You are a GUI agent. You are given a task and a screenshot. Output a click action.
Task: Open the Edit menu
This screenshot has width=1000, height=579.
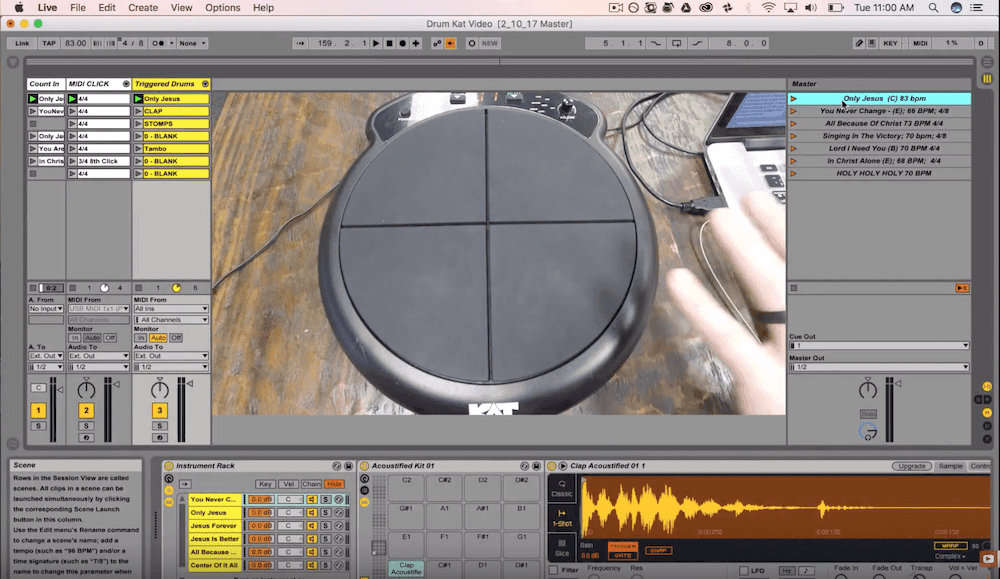click(107, 8)
